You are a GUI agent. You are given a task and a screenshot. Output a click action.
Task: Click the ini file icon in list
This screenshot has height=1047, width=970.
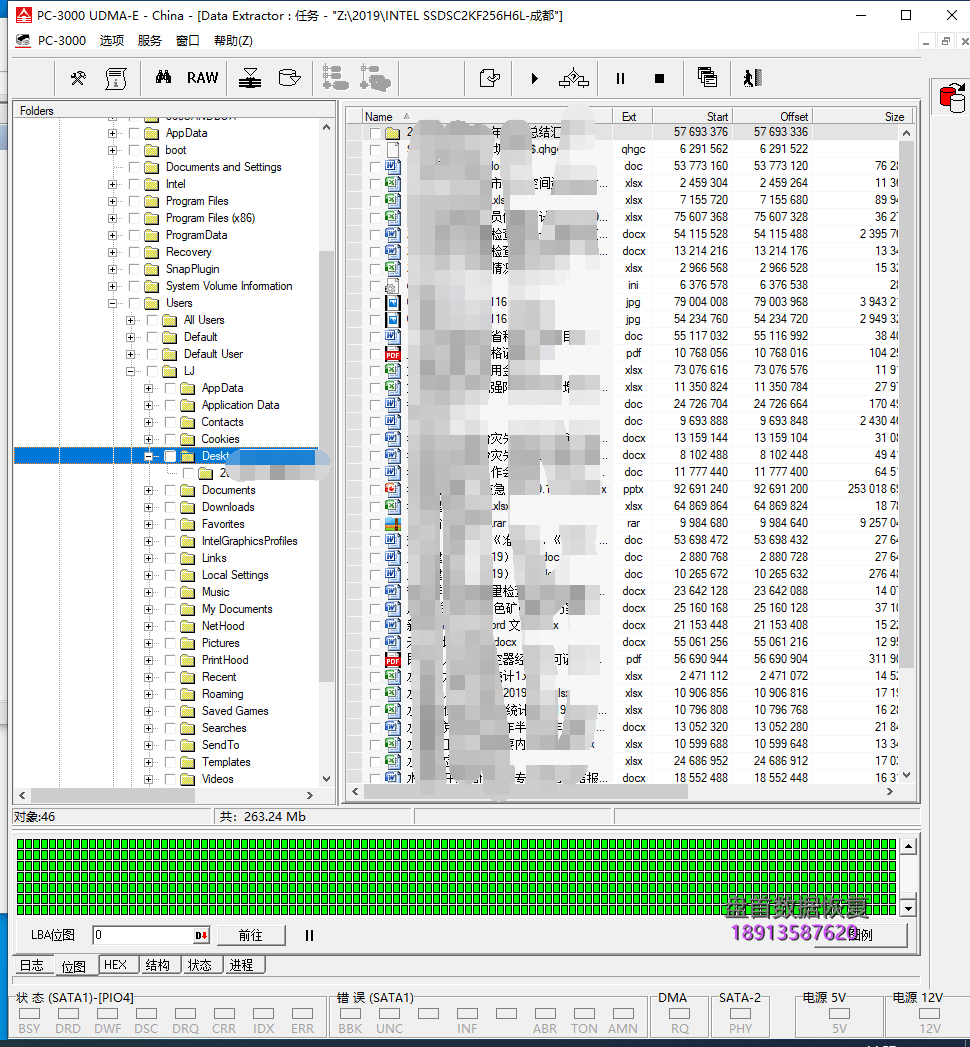coord(393,285)
